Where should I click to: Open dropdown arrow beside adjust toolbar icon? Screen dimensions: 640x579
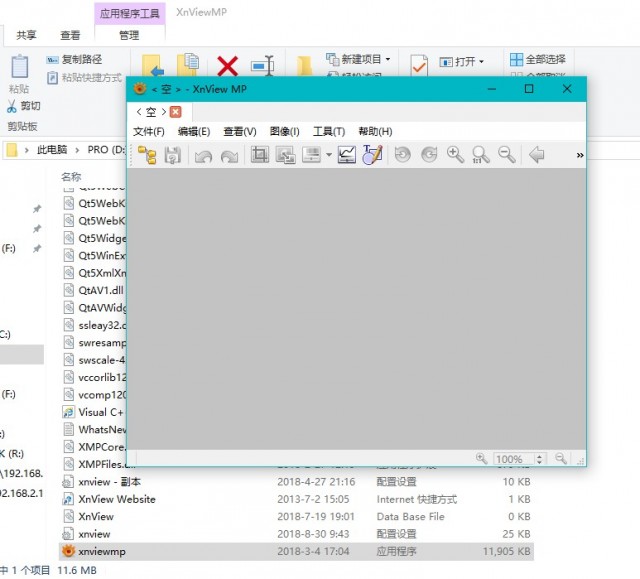(x=329, y=155)
